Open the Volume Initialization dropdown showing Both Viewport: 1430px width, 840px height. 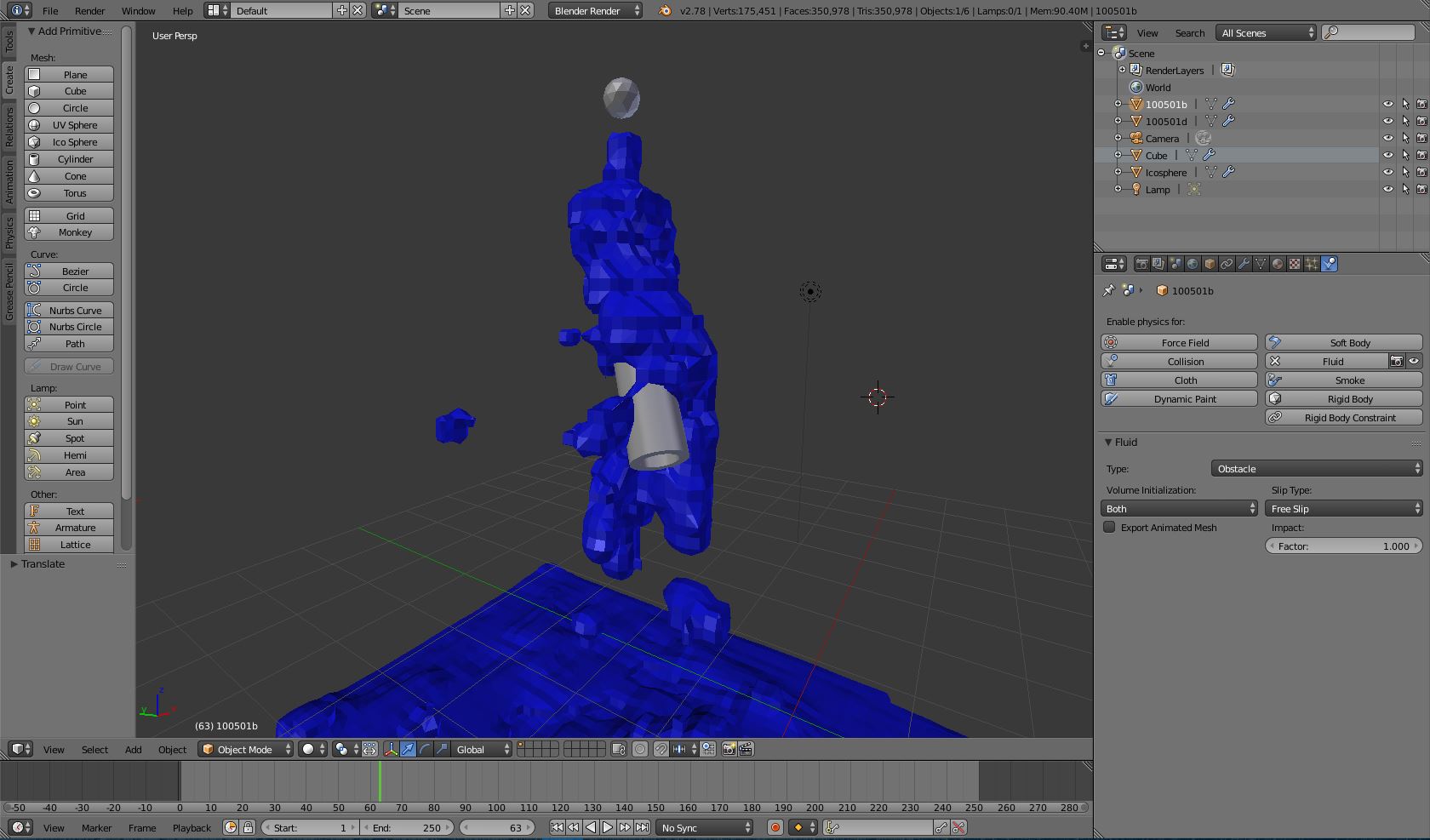[x=1179, y=508]
